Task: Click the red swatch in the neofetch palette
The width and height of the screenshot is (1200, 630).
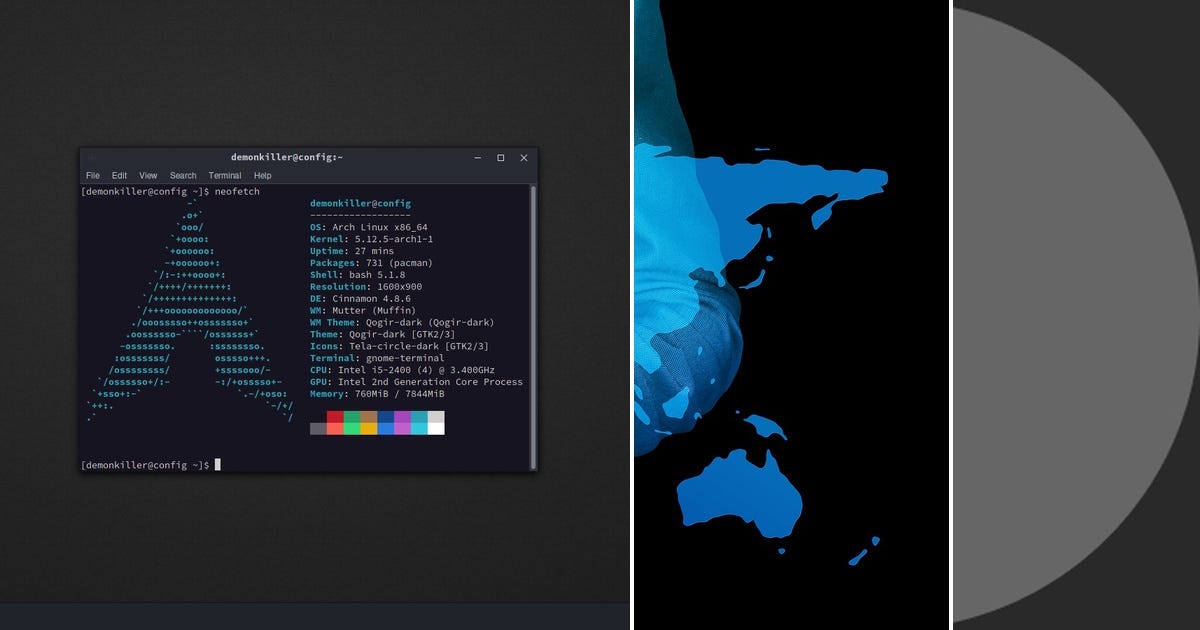Action: point(335,424)
